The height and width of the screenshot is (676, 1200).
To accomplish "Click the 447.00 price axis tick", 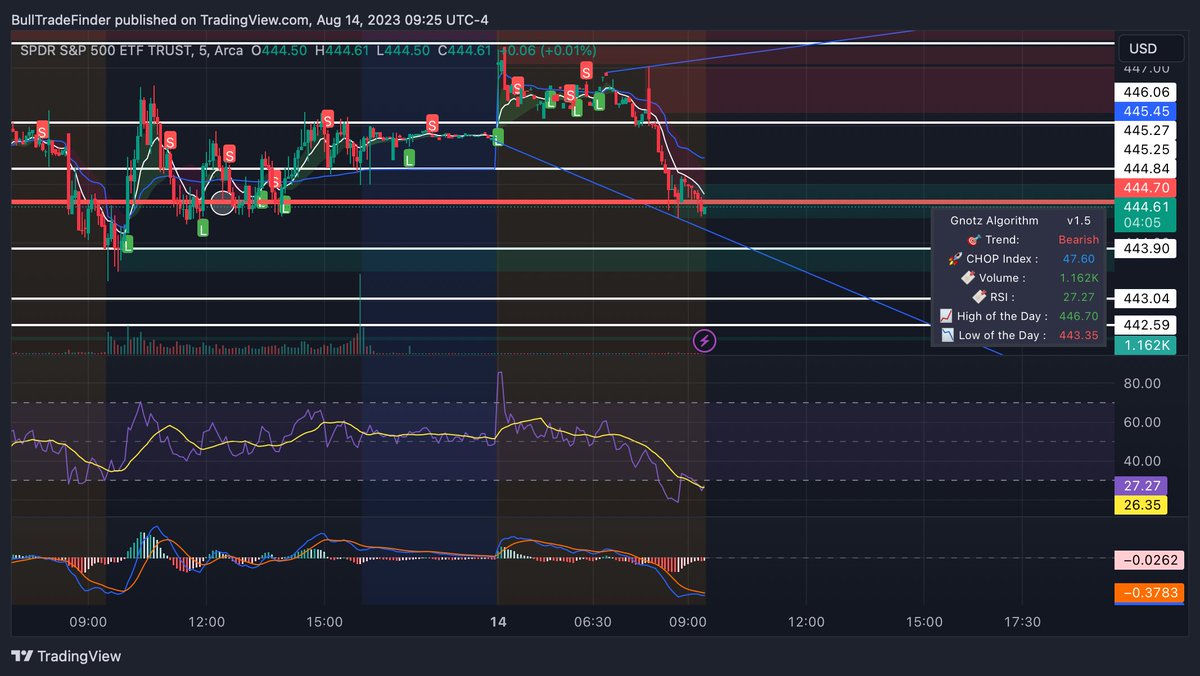I will 1146,69.
